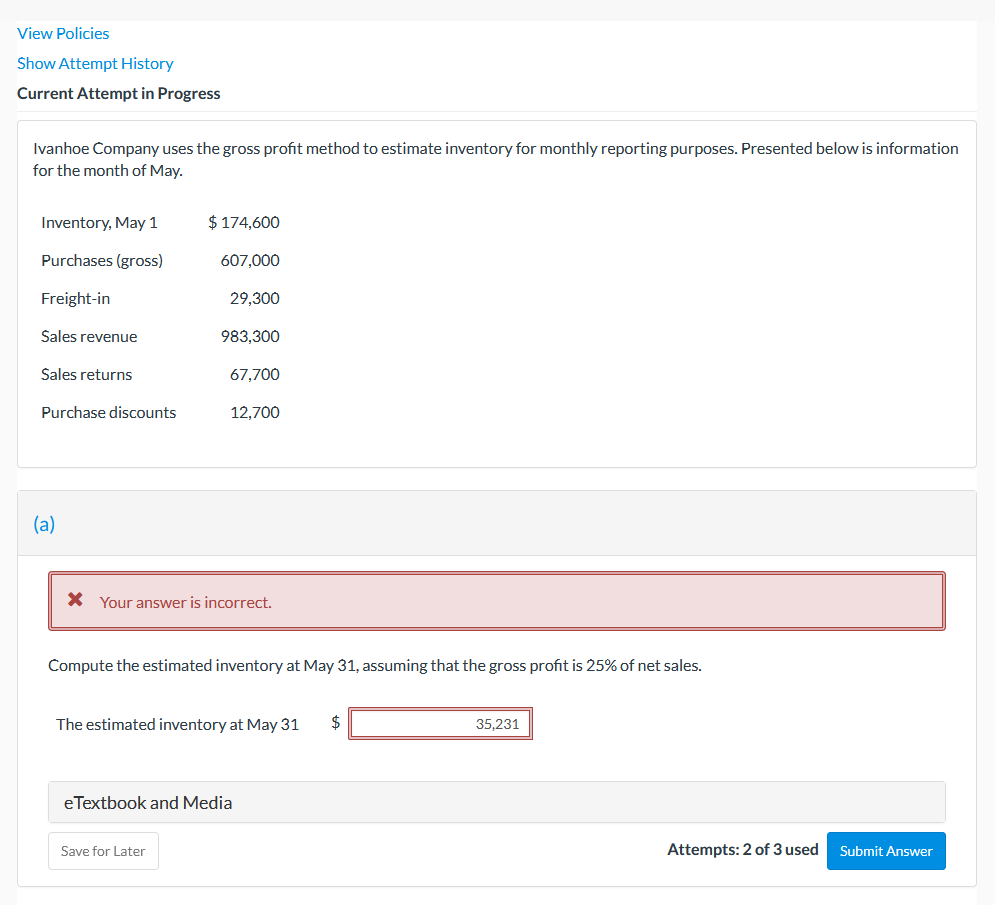The image size is (995, 905).
Task: Click the red X error icon
Action: click(x=74, y=600)
